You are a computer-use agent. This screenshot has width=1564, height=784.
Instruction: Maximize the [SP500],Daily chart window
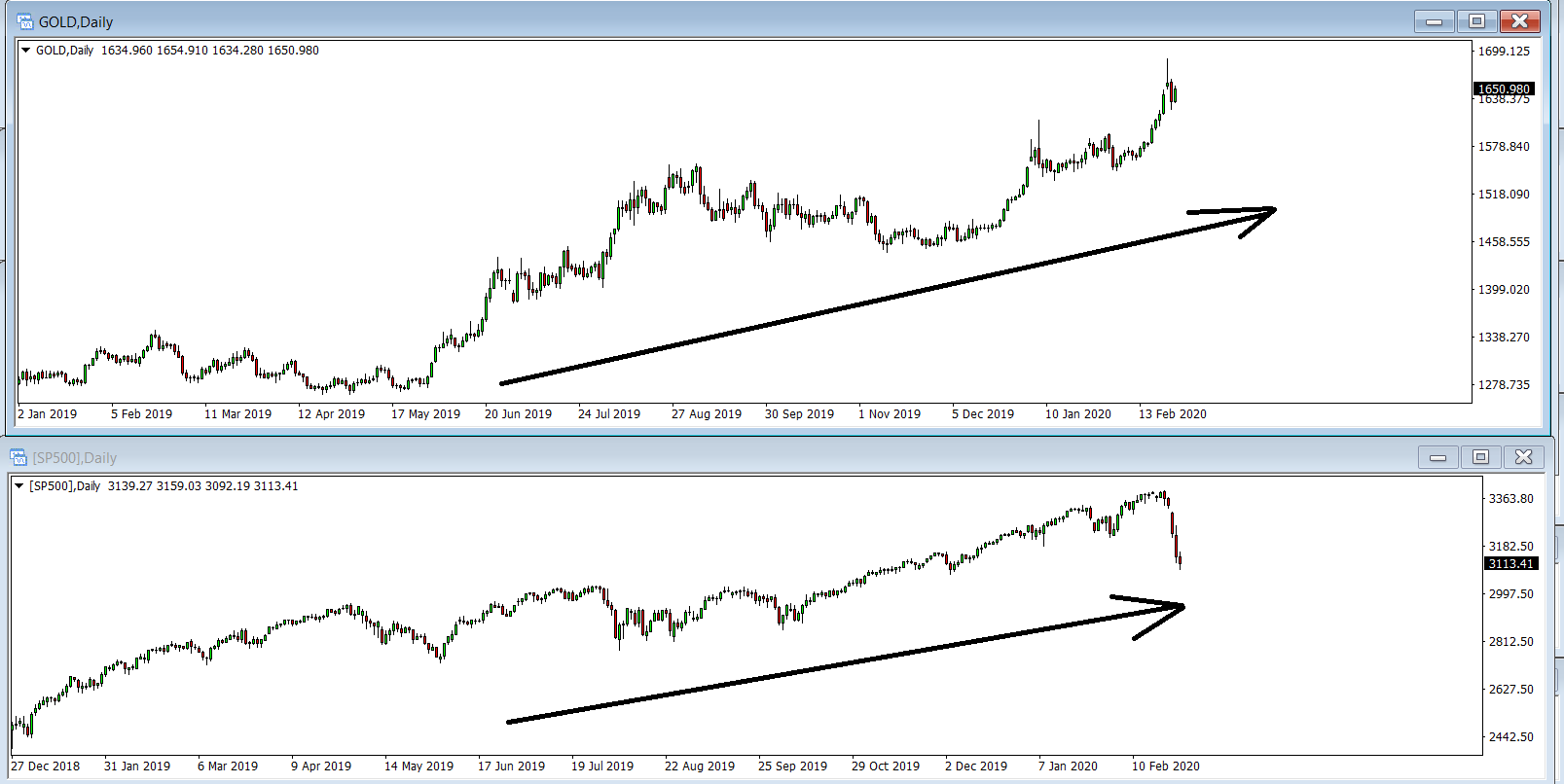pos(1480,457)
